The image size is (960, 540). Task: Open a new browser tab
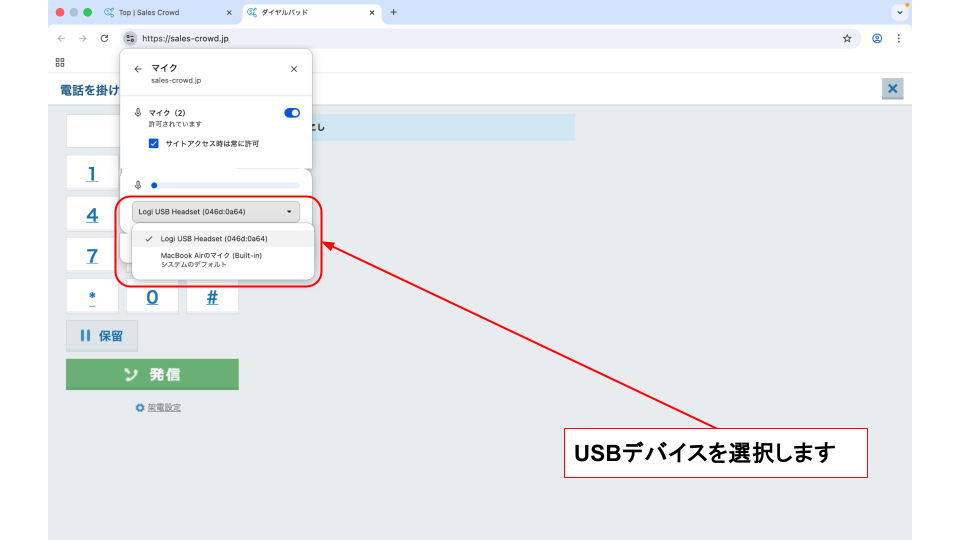pos(393,12)
